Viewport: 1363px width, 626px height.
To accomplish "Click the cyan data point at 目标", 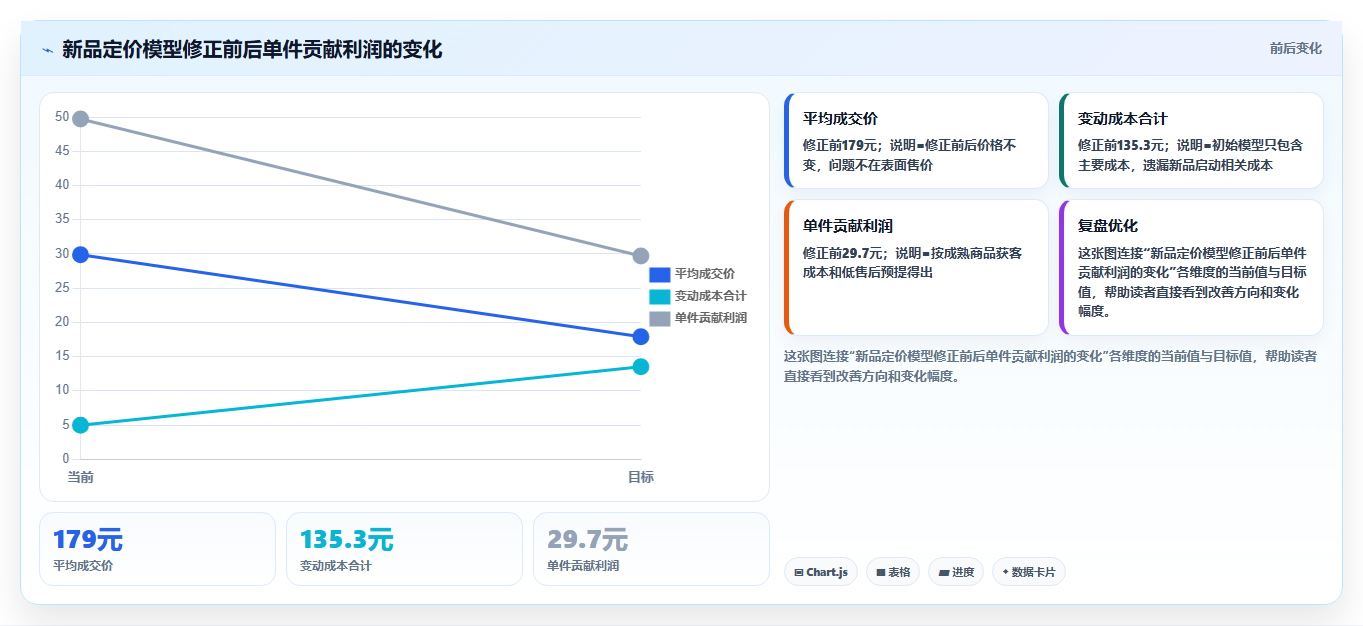I will [641, 367].
